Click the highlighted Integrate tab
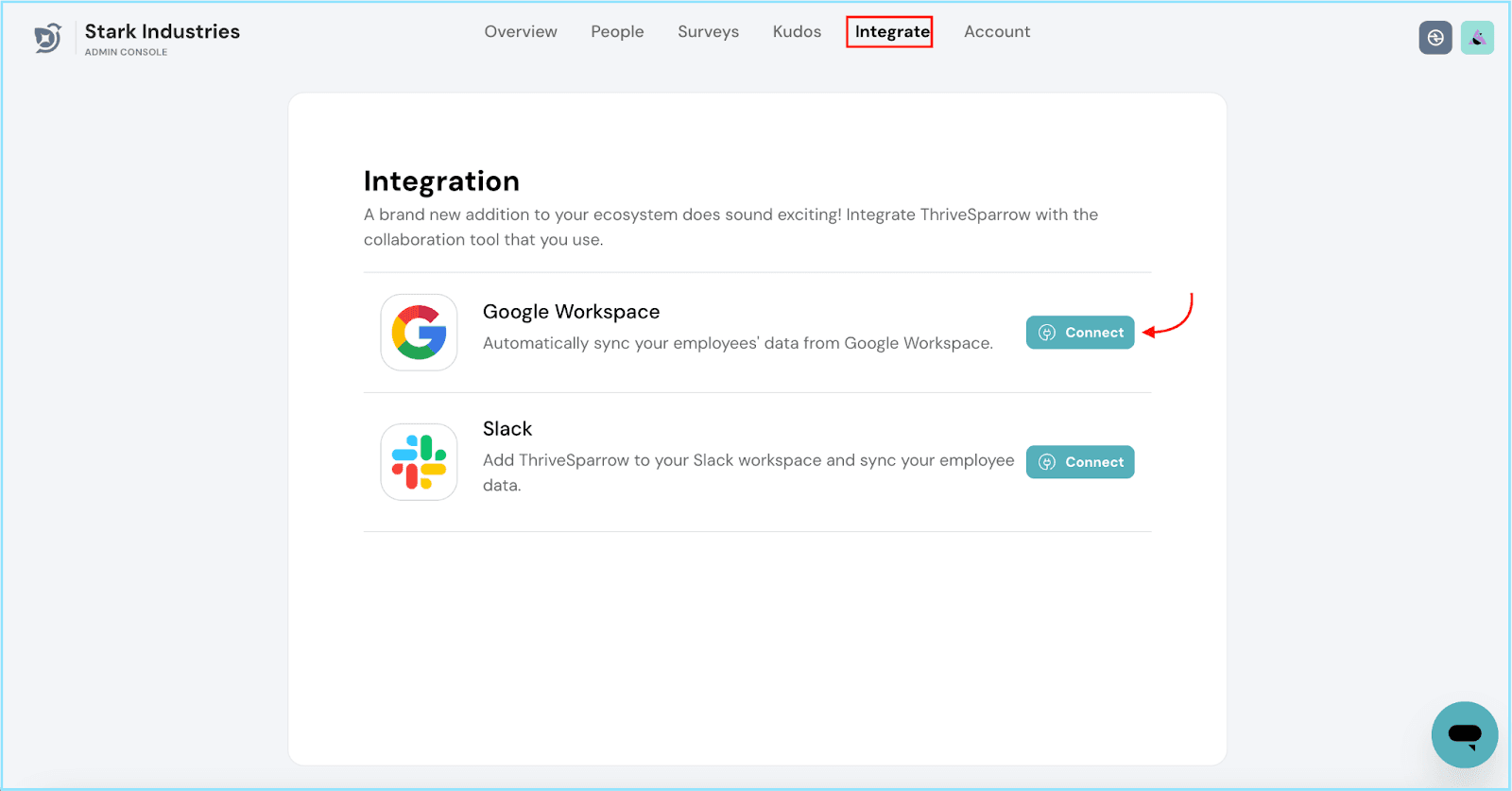The image size is (1512, 791). [x=890, y=32]
